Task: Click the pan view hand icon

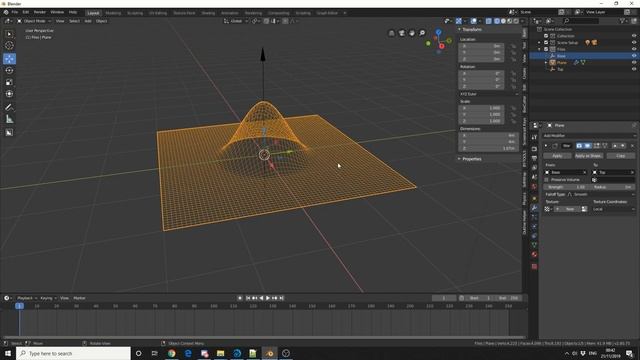Action: point(412,33)
